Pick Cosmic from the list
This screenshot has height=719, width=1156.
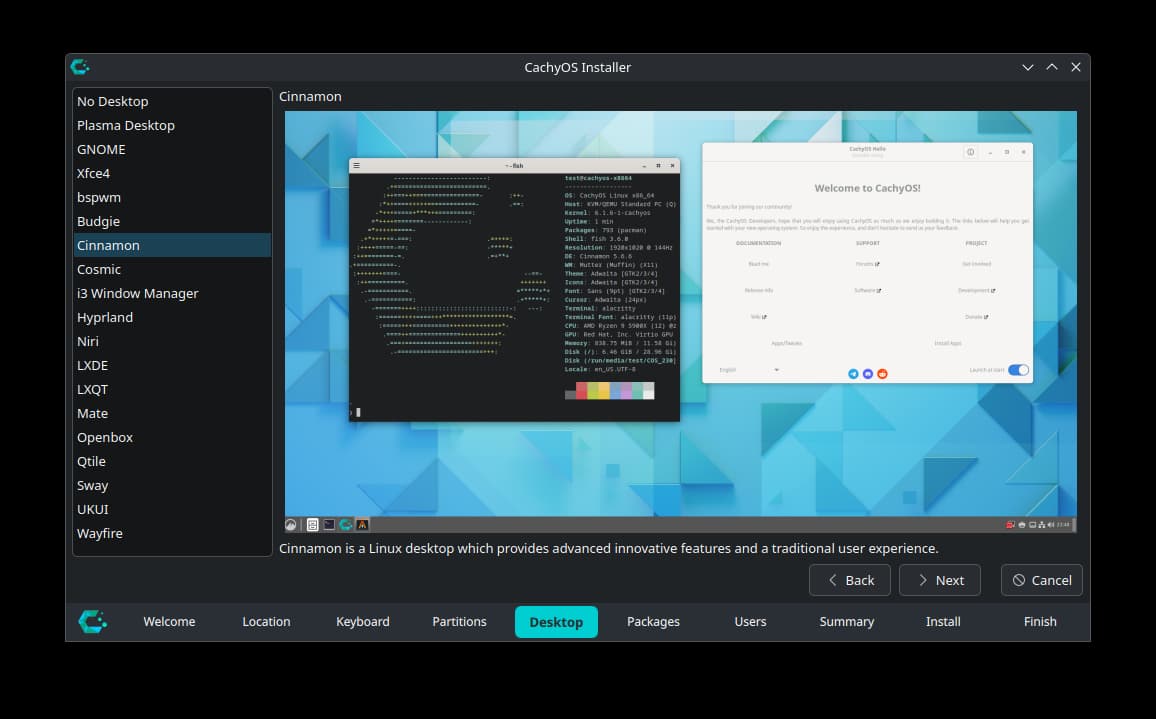tap(173, 269)
